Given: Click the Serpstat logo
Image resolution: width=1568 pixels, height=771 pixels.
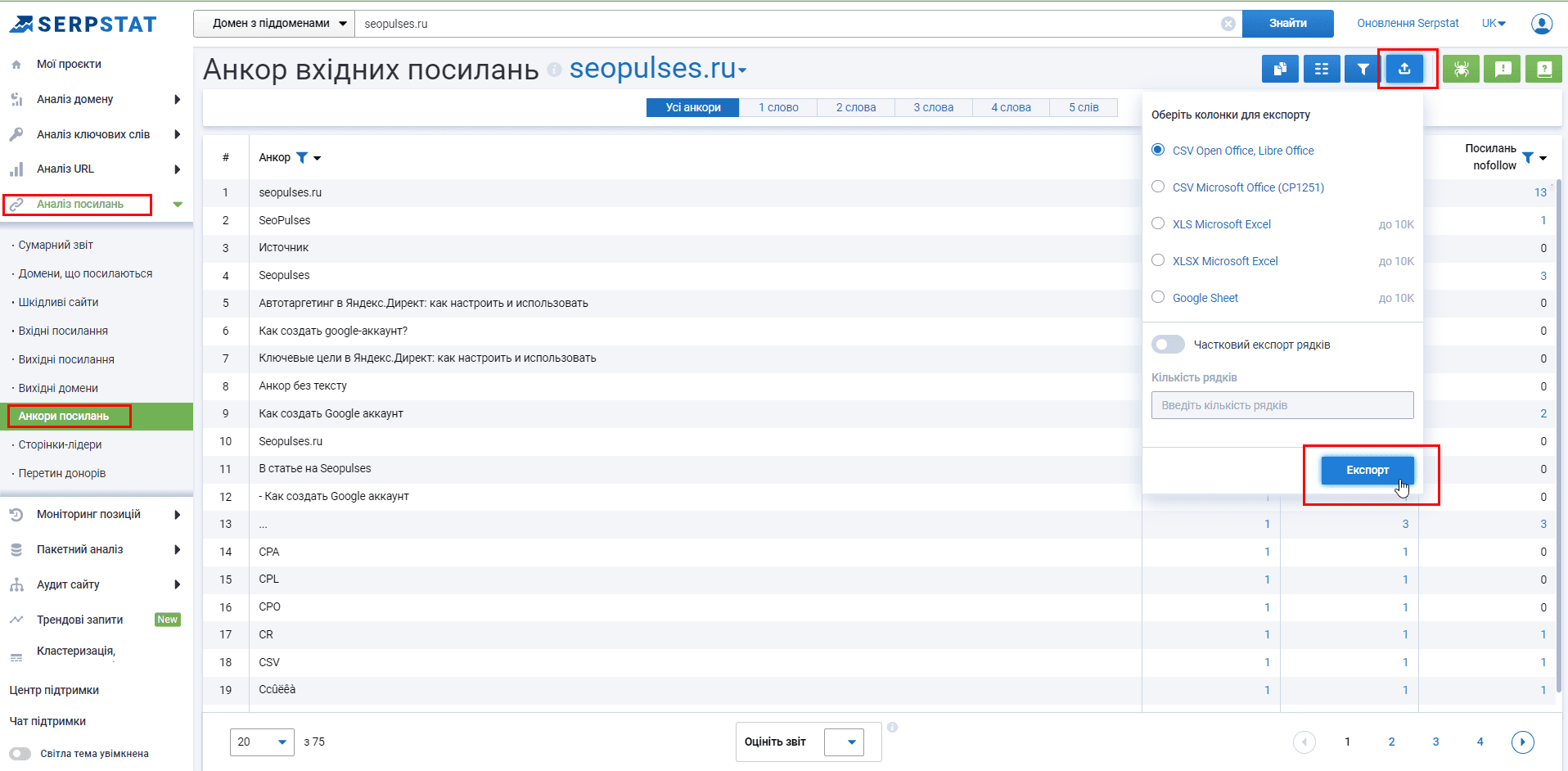Looking at the screenshot, I should [83, 24].
